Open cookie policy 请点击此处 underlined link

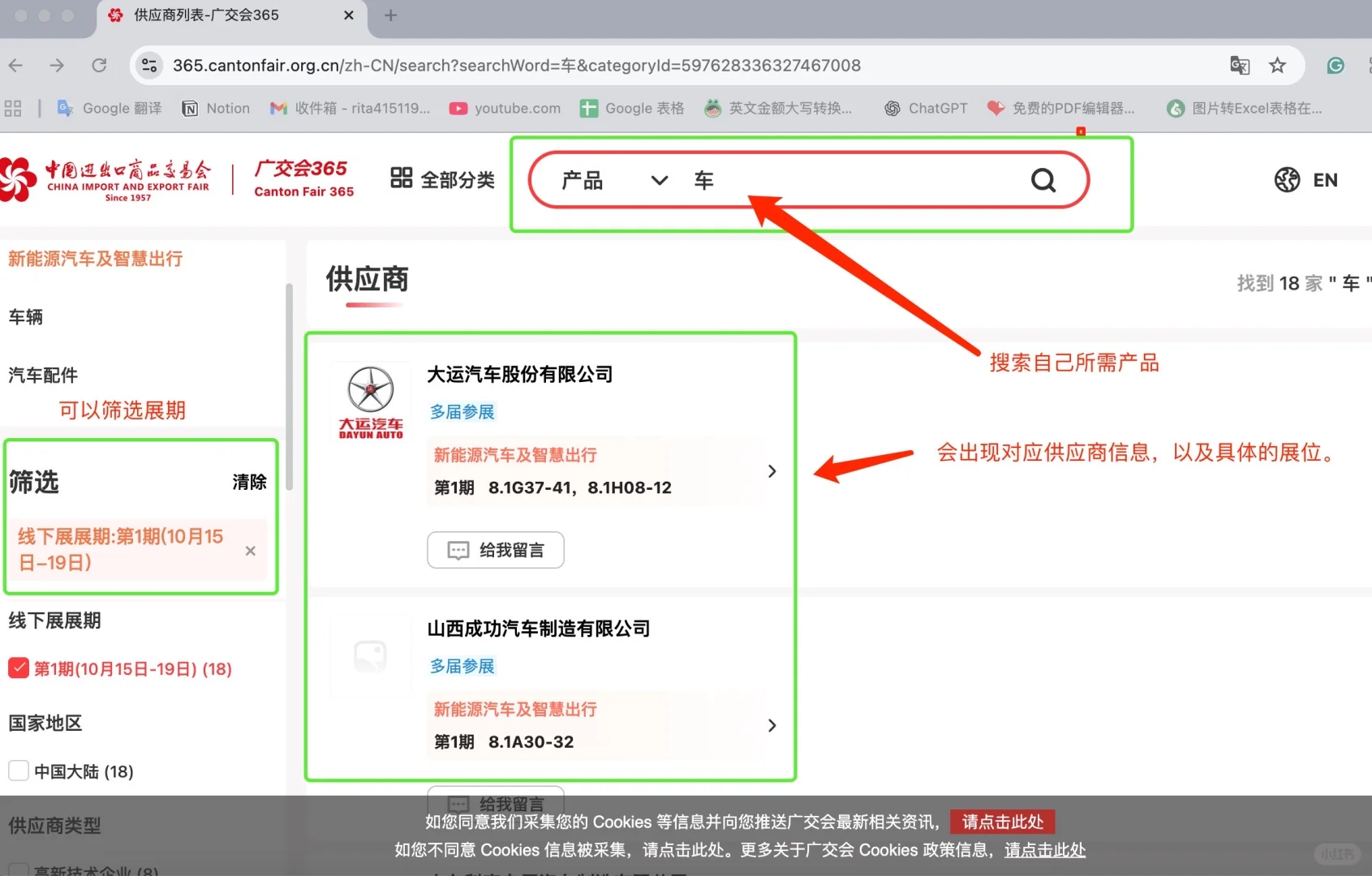[x=1045, y=850]
